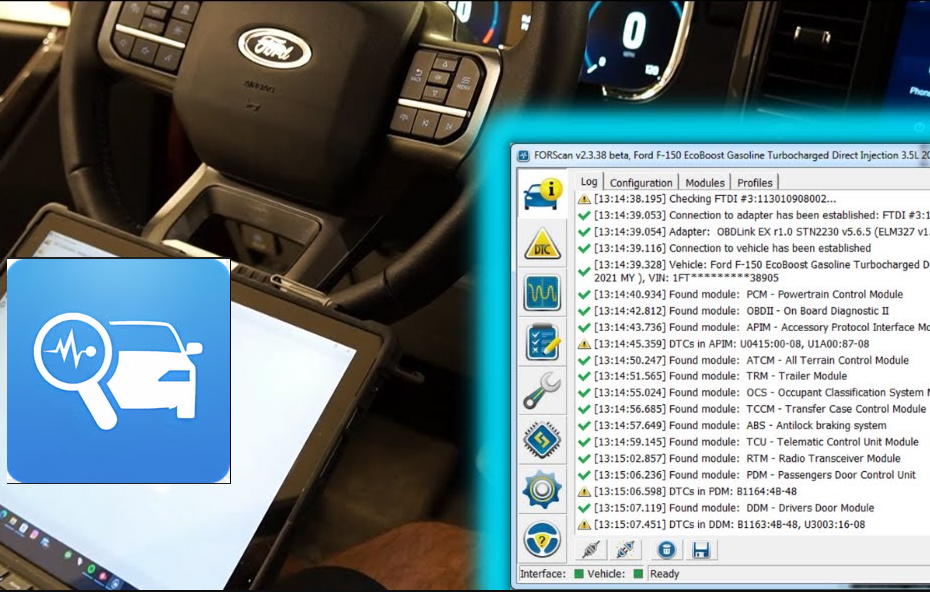Select log line 'Connection to vehicle has been established'
930x592 pixels.
click(x=732, y=249)
